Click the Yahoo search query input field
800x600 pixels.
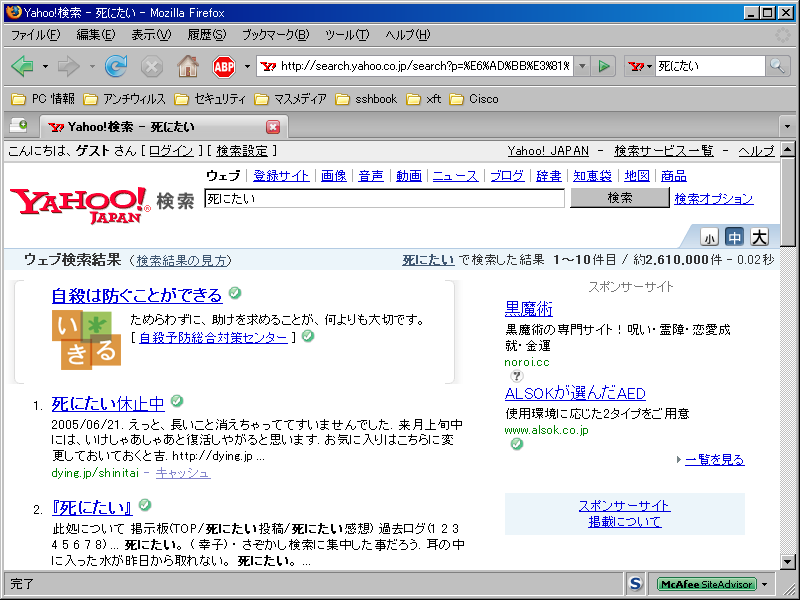(385, 198)
